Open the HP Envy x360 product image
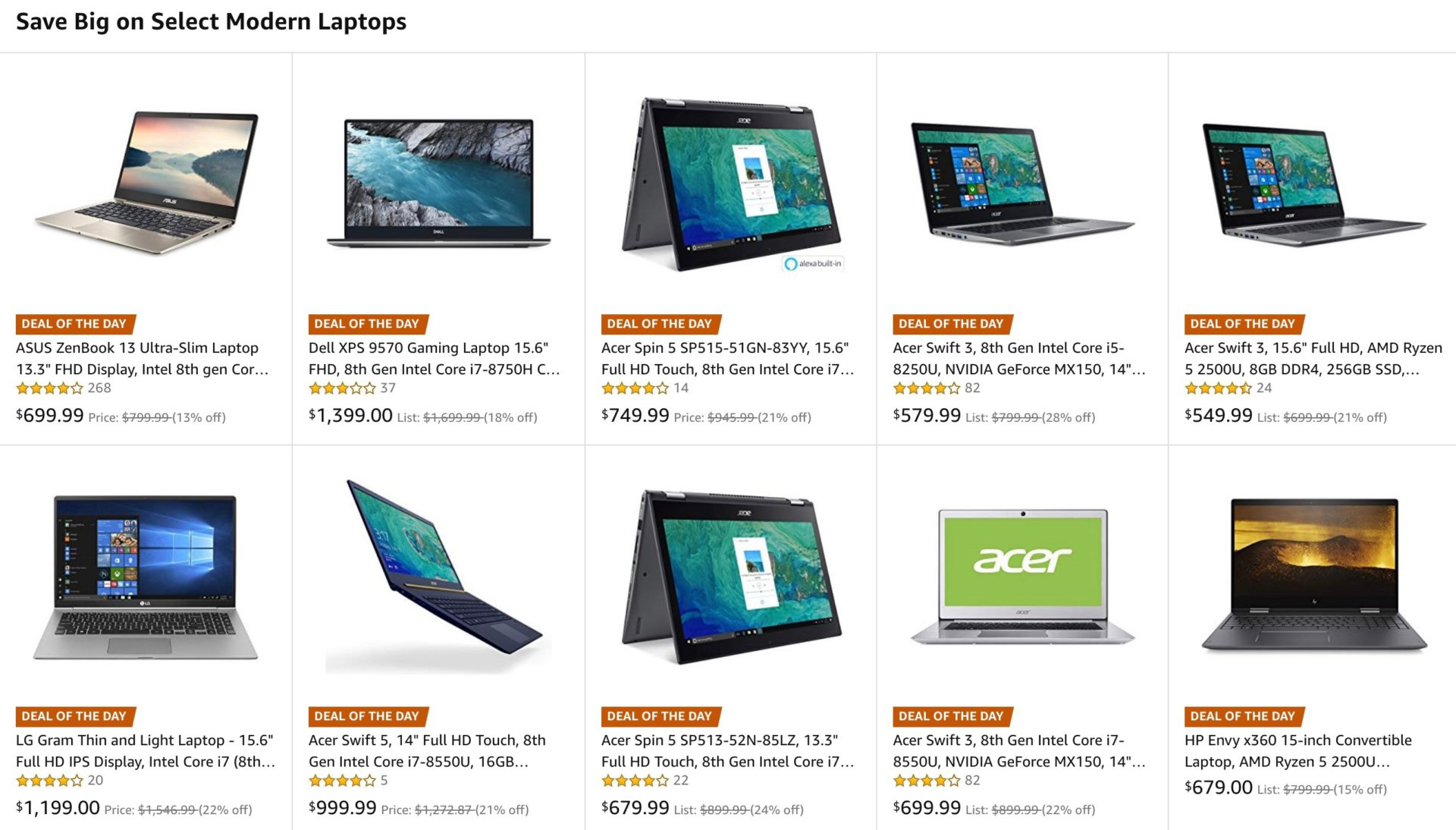 pos(1315,576)
